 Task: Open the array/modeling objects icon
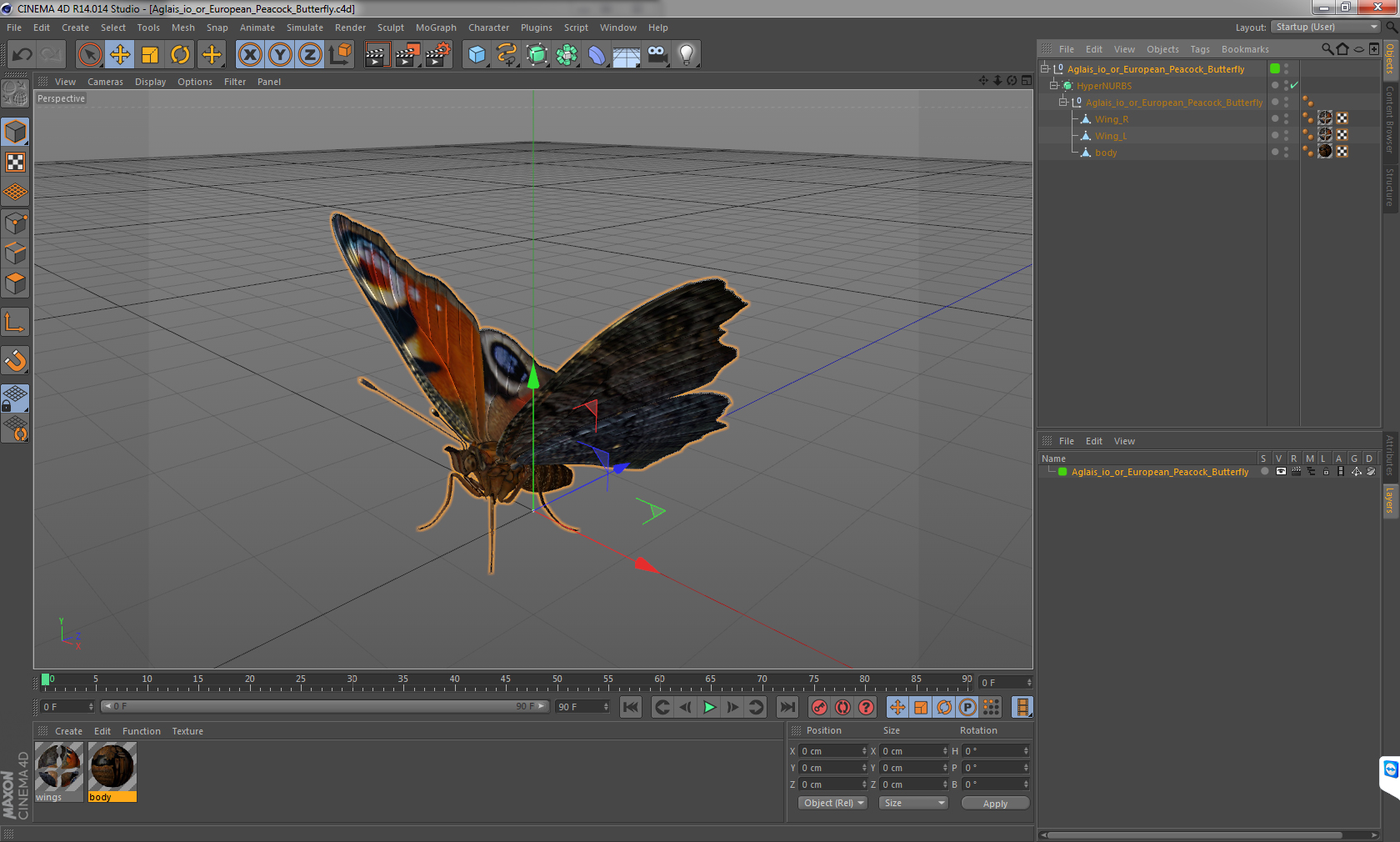click(567, 55)
